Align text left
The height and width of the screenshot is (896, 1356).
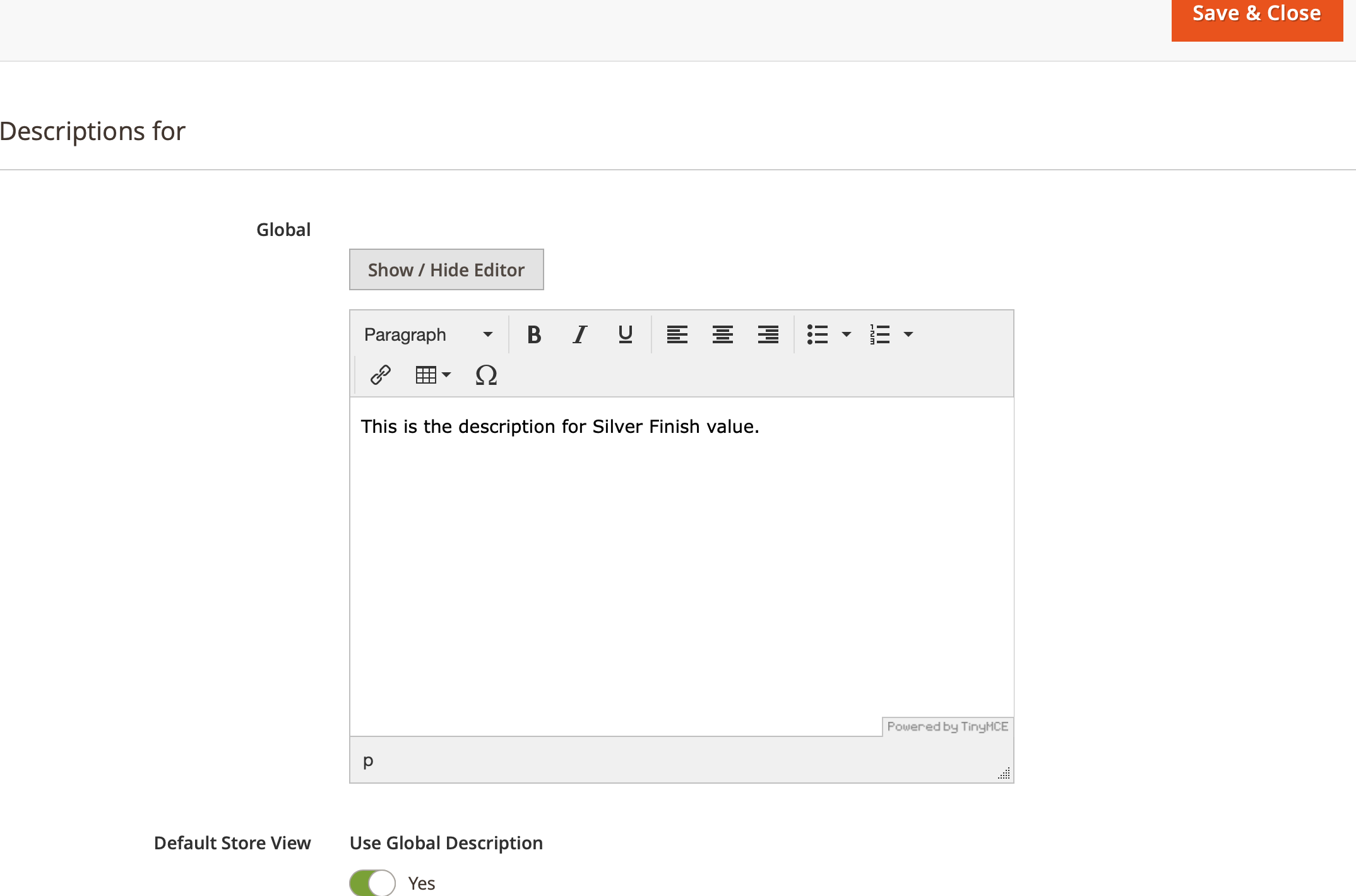pos(677,334)
